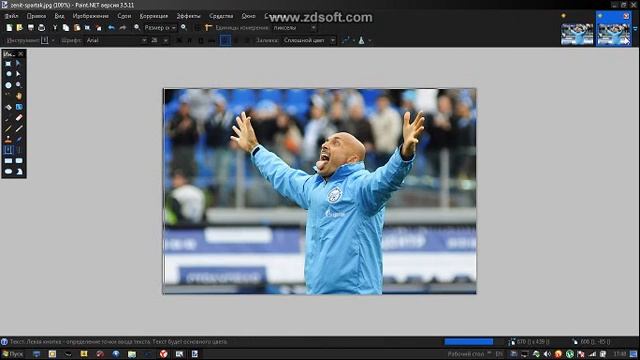
Task: Toggle bold text formatting
Action: click(179, 40)
